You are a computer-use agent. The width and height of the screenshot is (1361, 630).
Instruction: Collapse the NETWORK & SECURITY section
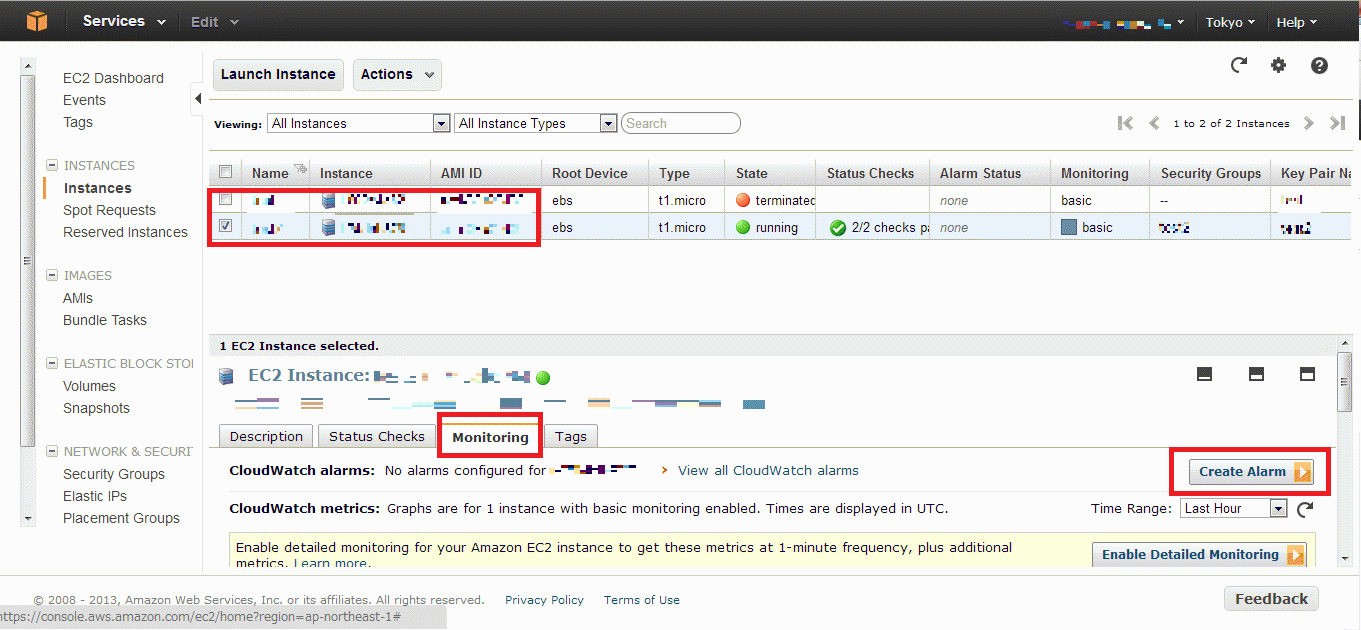(52, 451)
